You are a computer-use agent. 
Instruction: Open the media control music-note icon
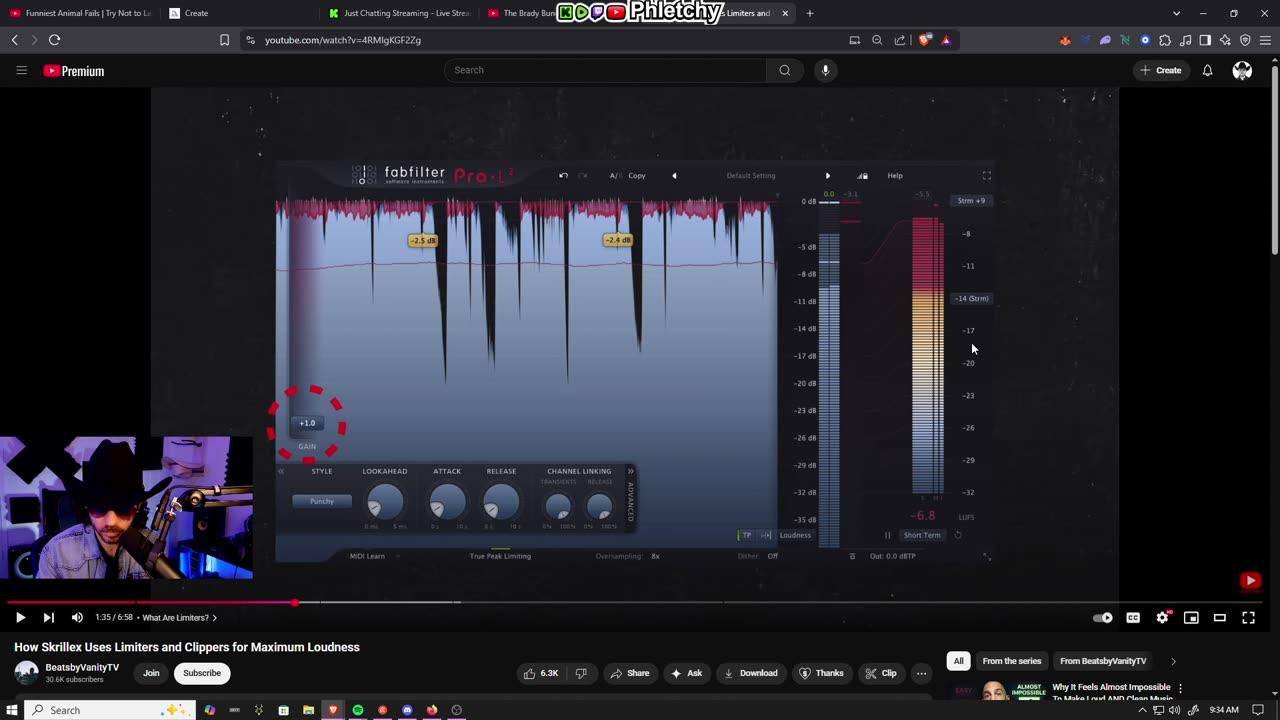(1185, 40)
